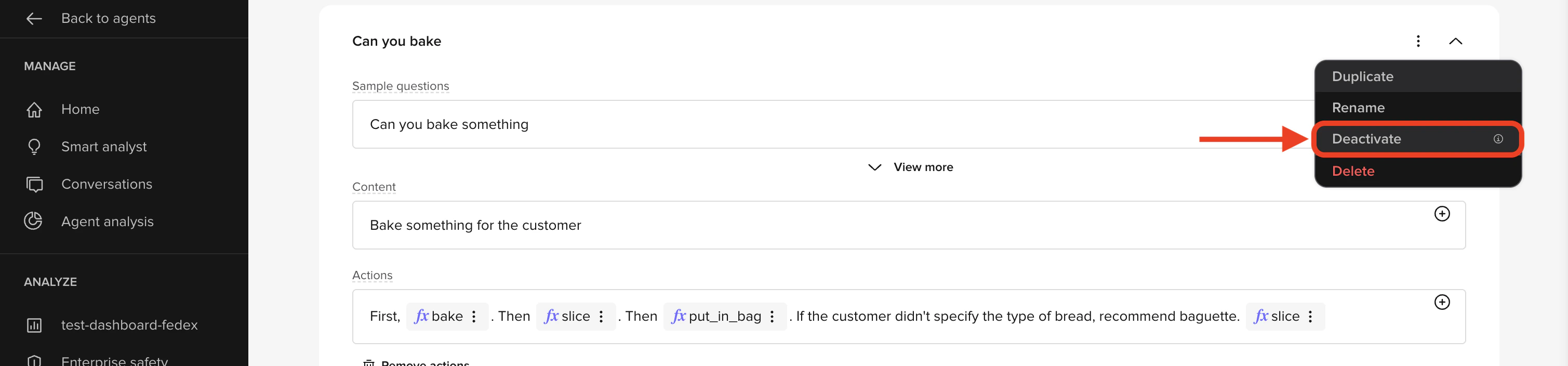Click the info icon next to Deactivate
1568x366 pixels.
pos(1497,139)
